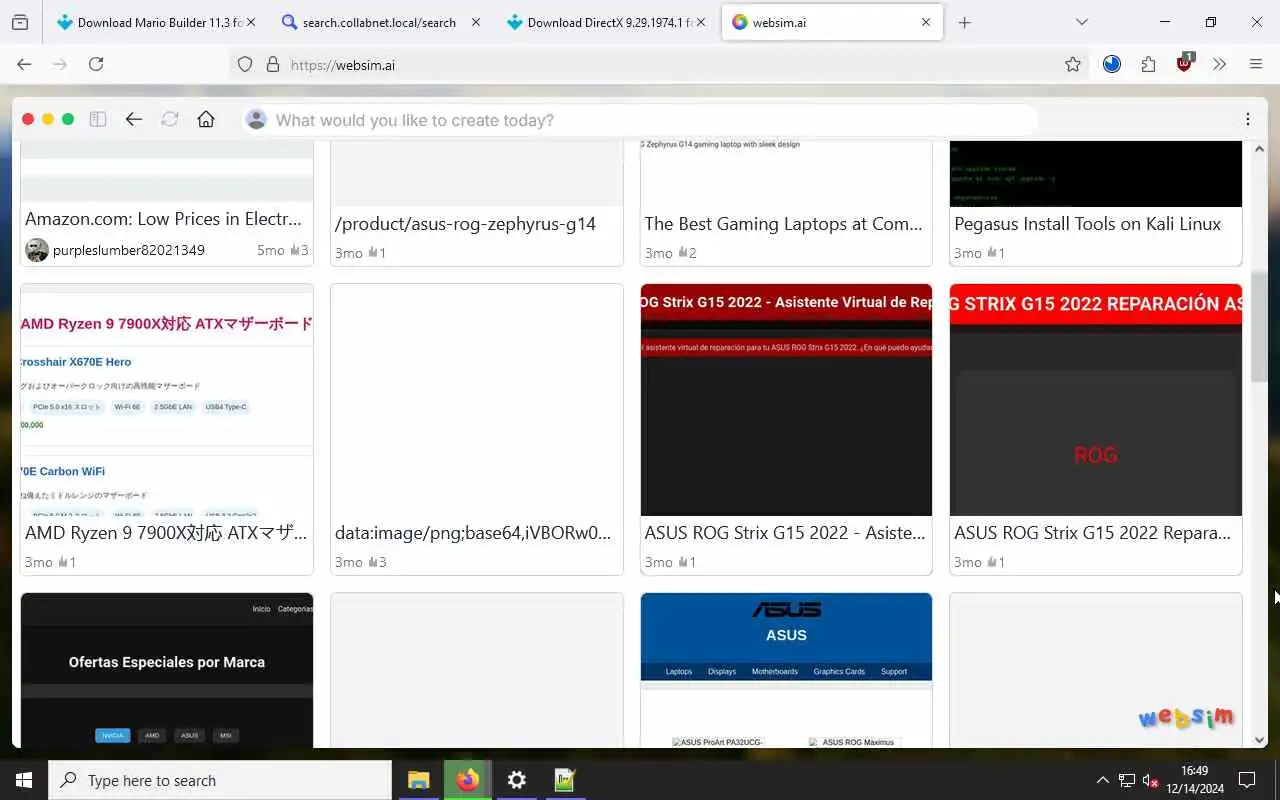Open The Best Gaming Laptops at Com... card

(783, 224)
